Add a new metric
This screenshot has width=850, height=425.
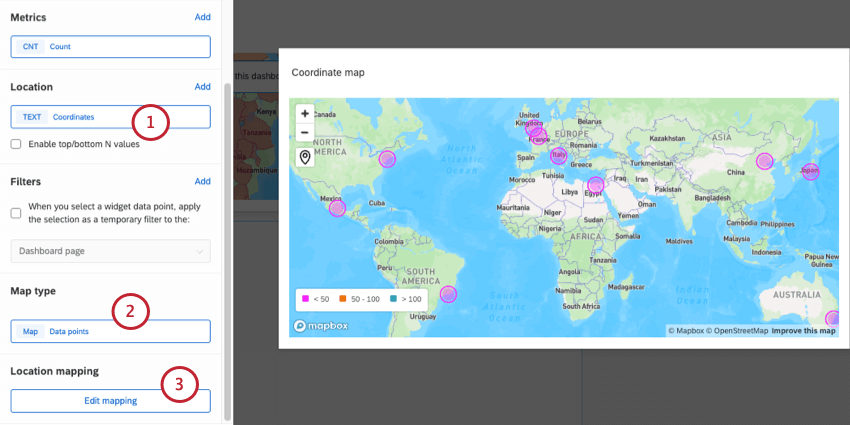pyautogui.click(x=203, y=17)
